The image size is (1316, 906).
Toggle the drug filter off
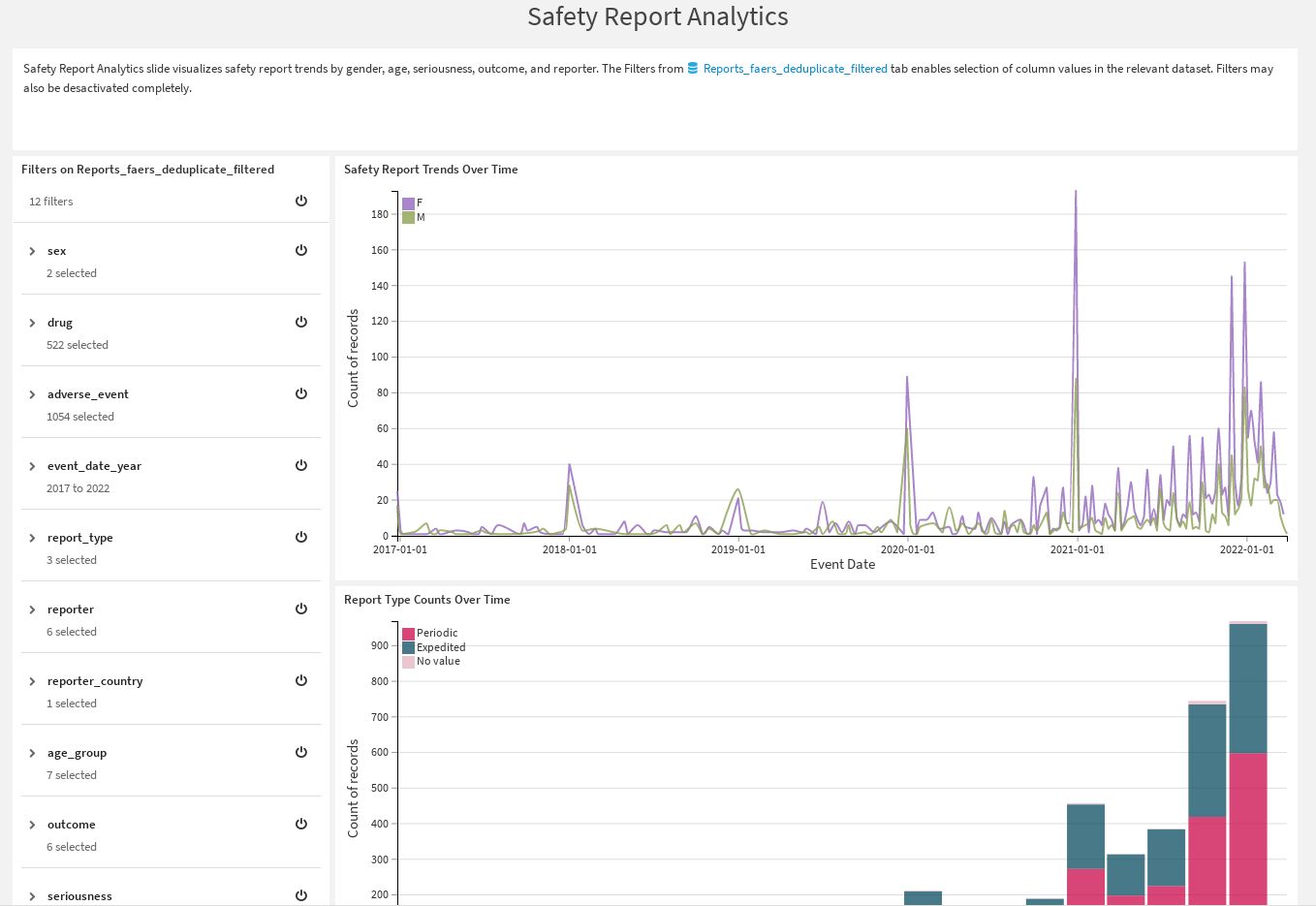click(x=301, y=322)
